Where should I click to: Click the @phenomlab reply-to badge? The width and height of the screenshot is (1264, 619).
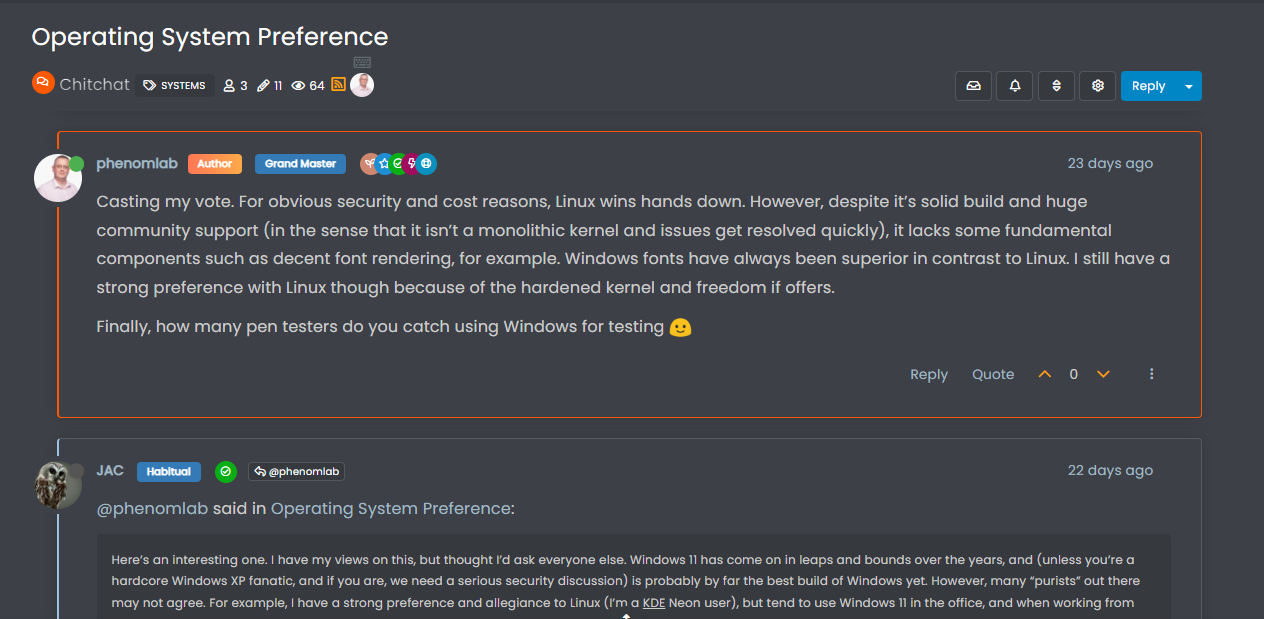coord(297,471)
